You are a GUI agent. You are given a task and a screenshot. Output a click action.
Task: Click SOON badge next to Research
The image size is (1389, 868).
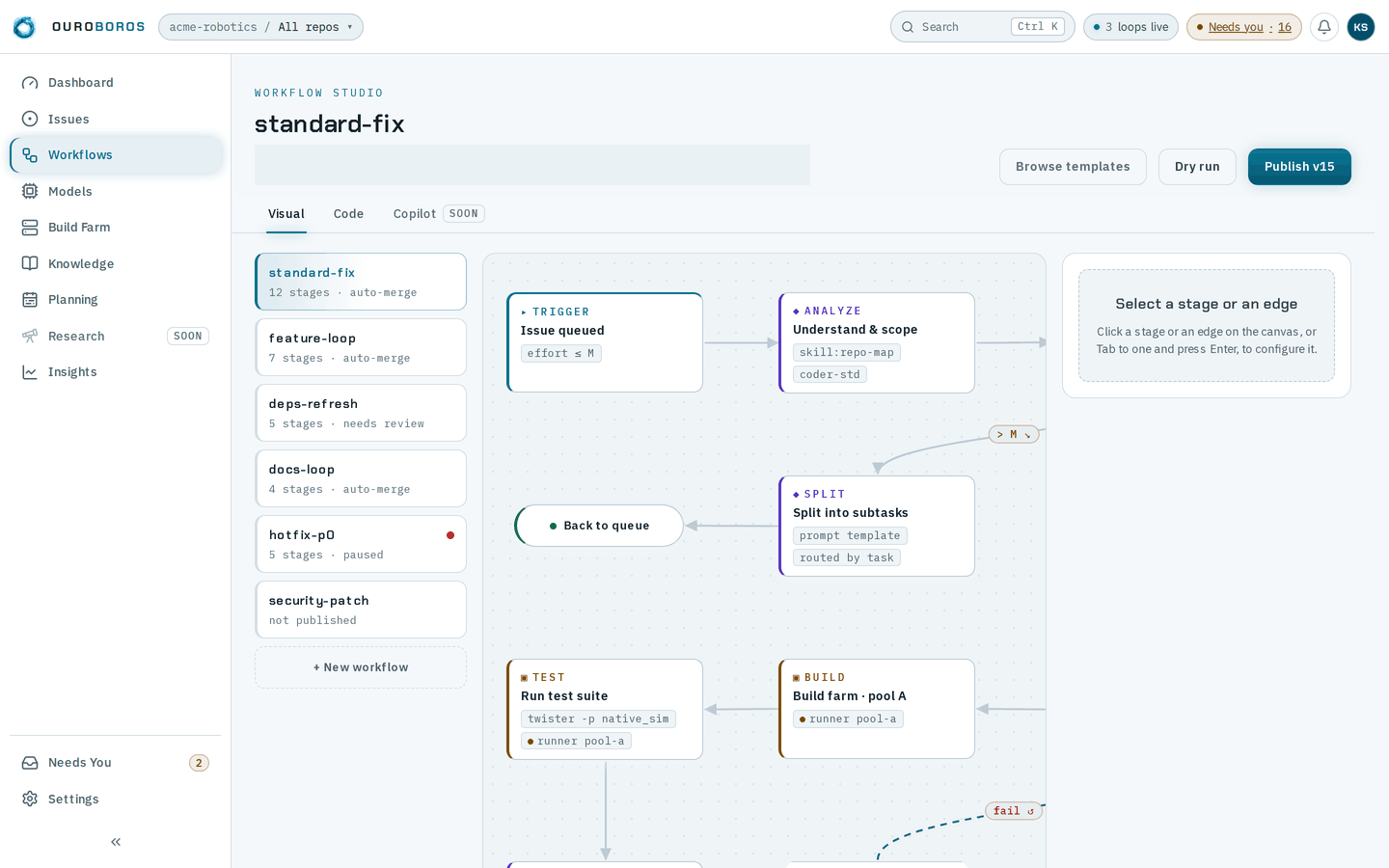[x=188, y=337]
